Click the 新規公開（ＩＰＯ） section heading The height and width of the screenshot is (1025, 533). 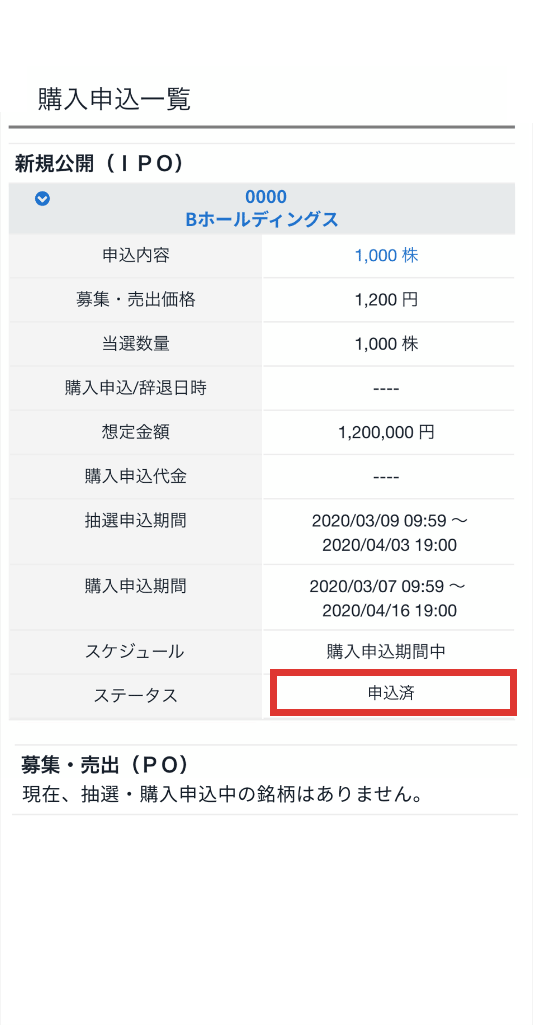pyautogui.click(x=98, y=164)
